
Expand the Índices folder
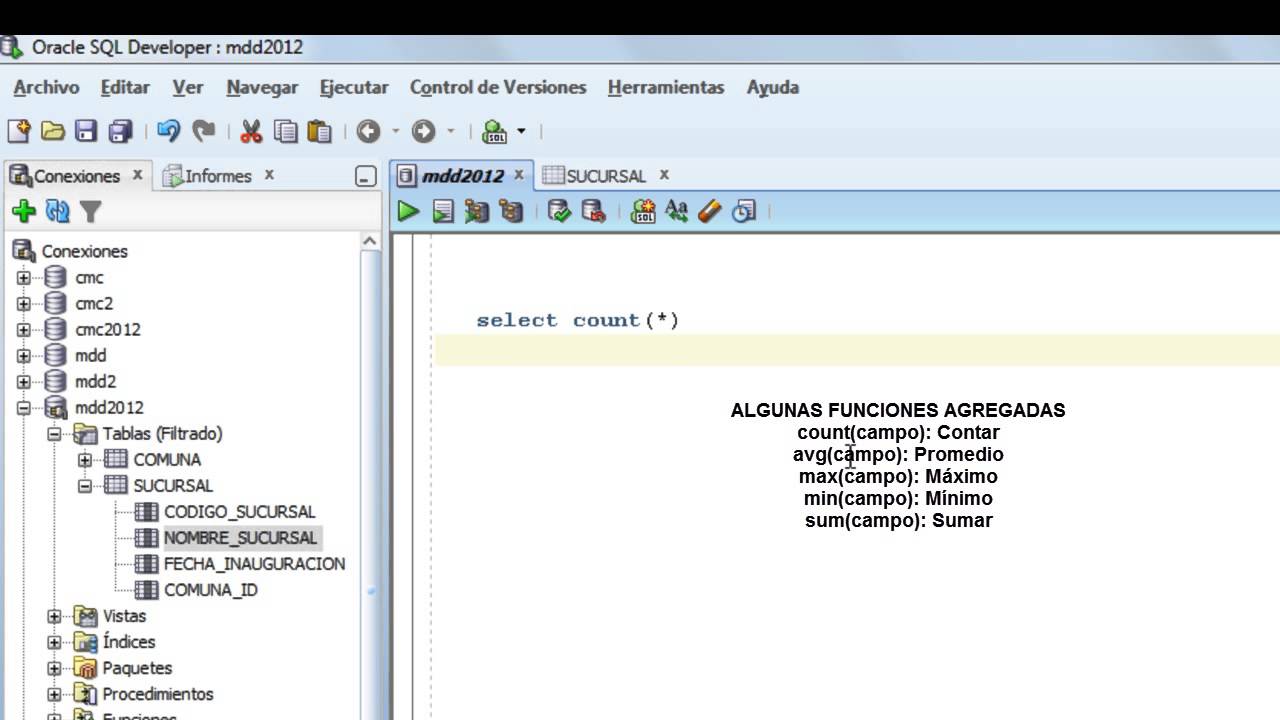point(54,642)
